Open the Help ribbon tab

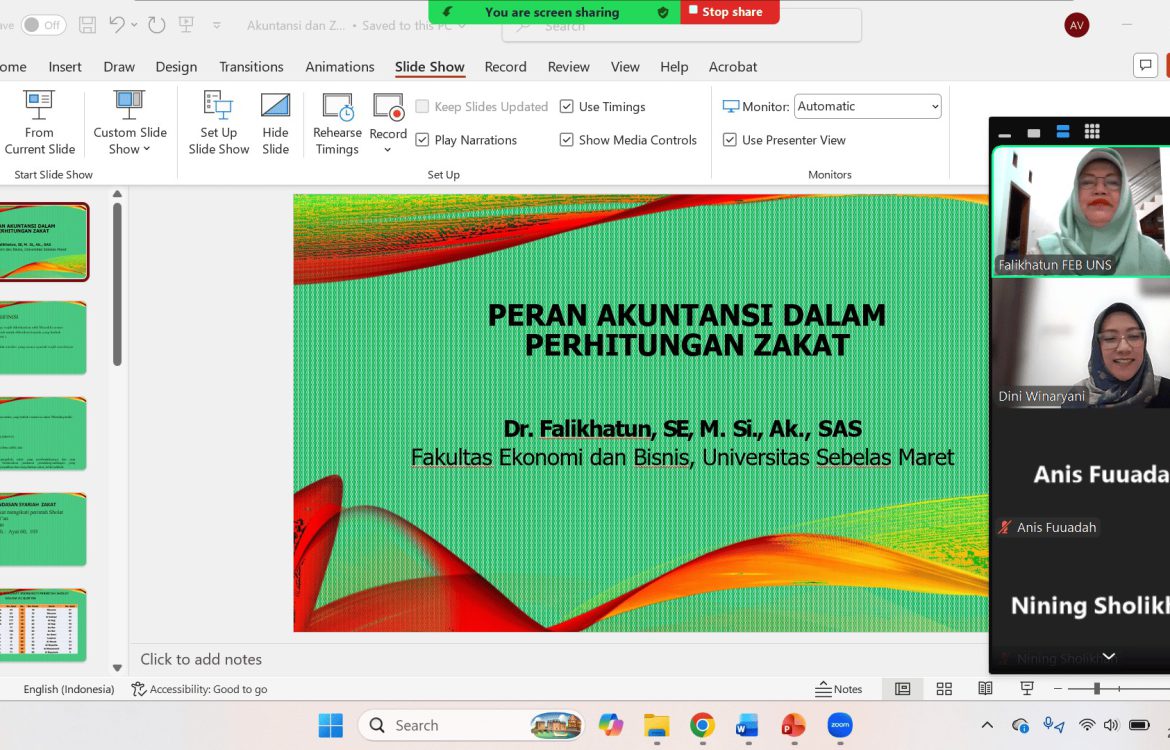click(674, 66)
